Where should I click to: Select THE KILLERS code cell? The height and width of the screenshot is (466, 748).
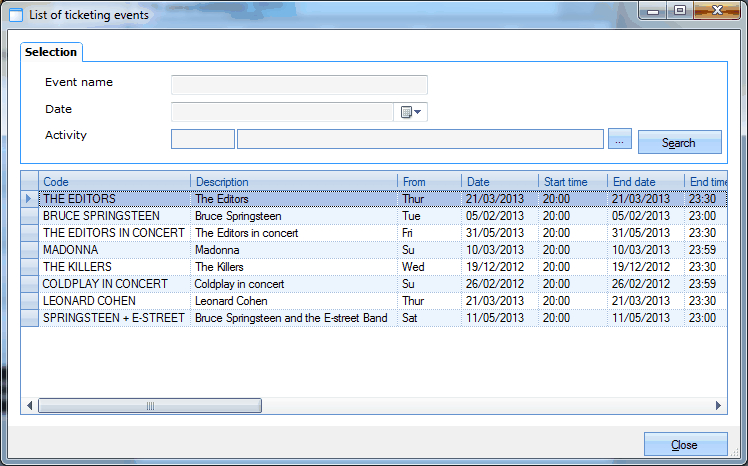click(114, 267)
